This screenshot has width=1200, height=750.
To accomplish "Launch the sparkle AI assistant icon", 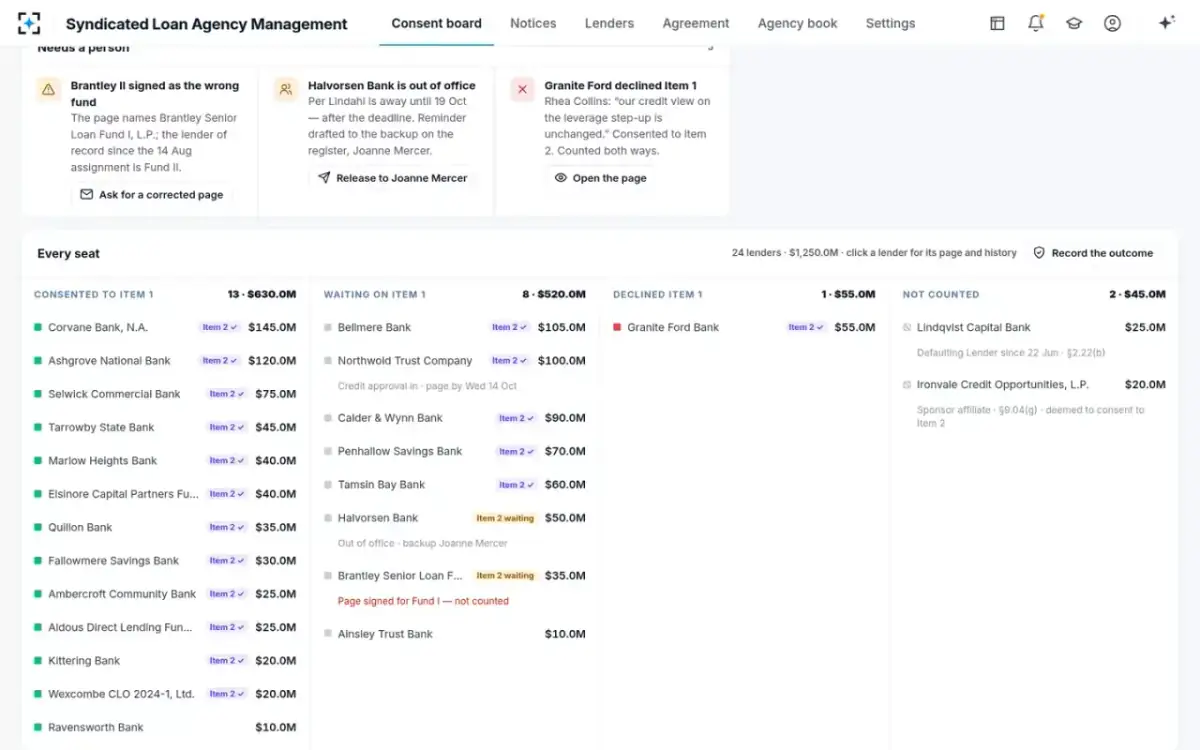I will (x=1166, y=23).
